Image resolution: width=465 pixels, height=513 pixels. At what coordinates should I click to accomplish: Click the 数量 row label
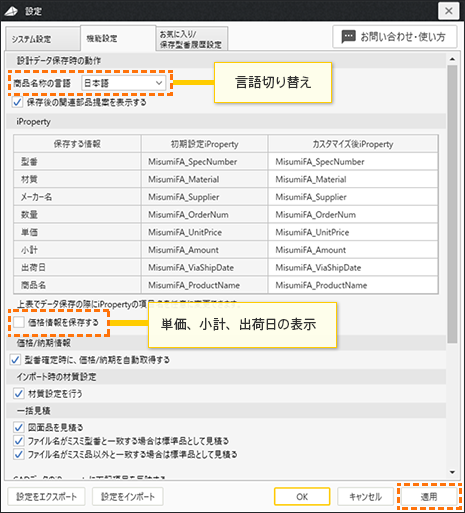29,215
